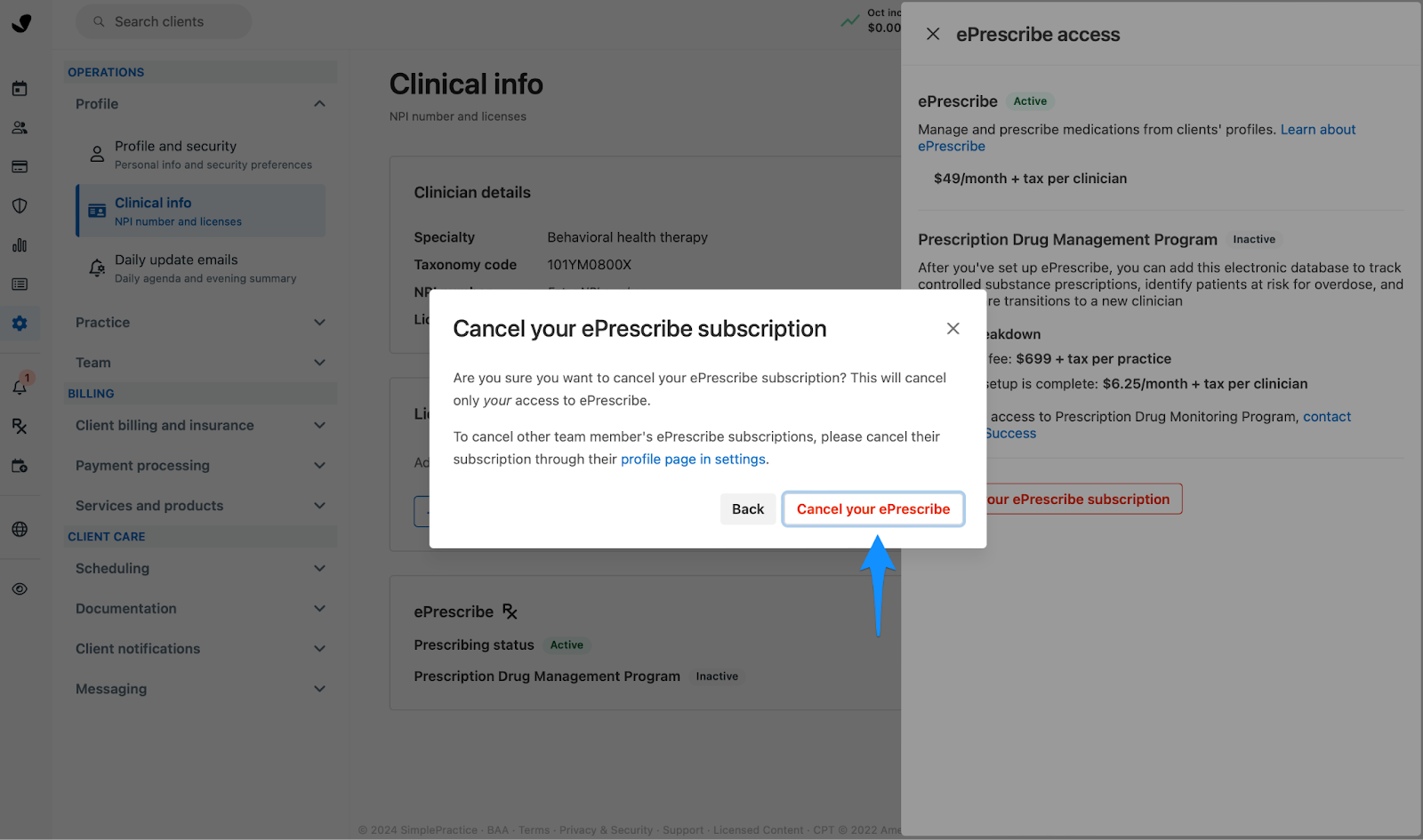Click Privacy & Security footer link

pos(606,830)
